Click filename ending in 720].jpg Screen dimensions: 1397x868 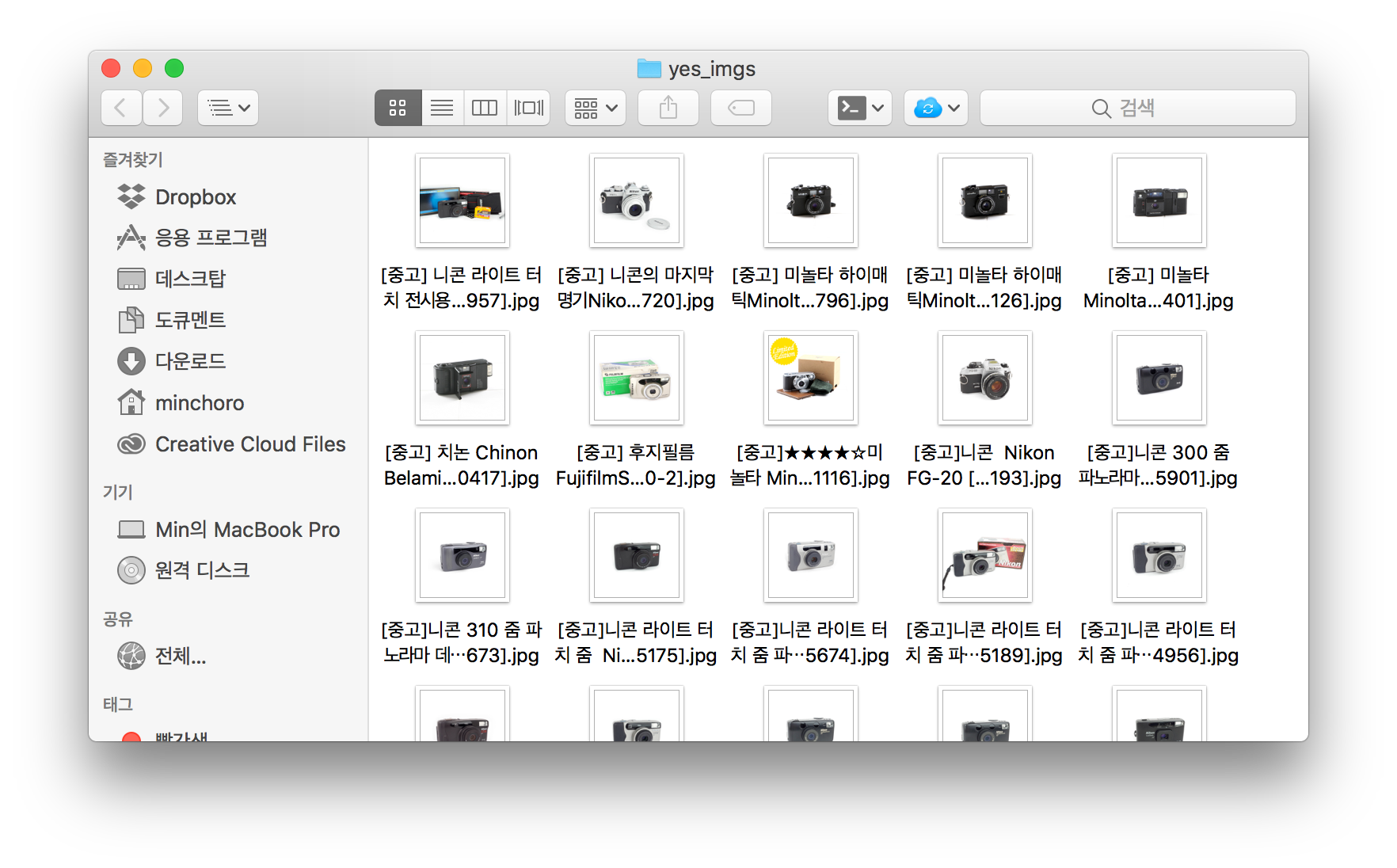(x=636, y=287)
